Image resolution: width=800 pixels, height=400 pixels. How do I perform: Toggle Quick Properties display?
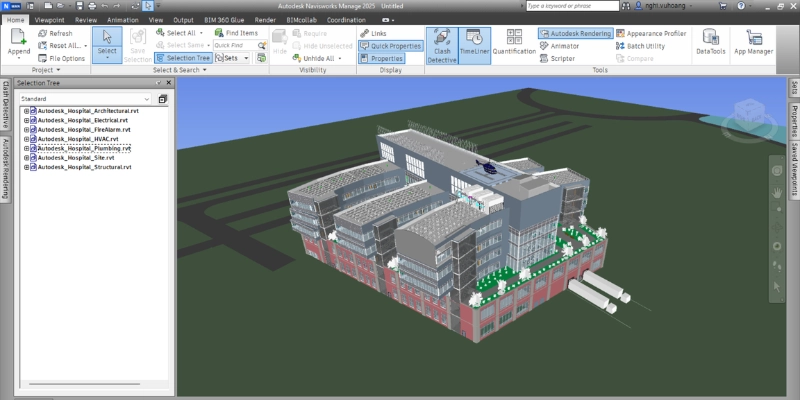391,46
